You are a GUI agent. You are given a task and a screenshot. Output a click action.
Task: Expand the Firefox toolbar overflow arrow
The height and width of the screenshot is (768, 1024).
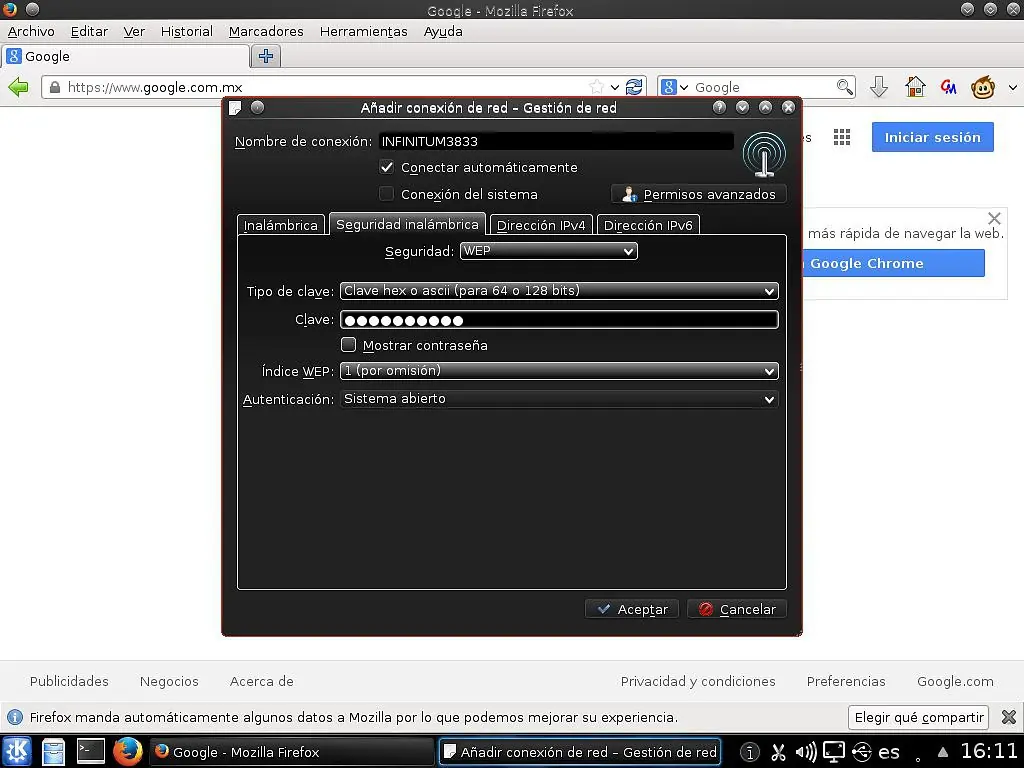[x=1012, y=87]
